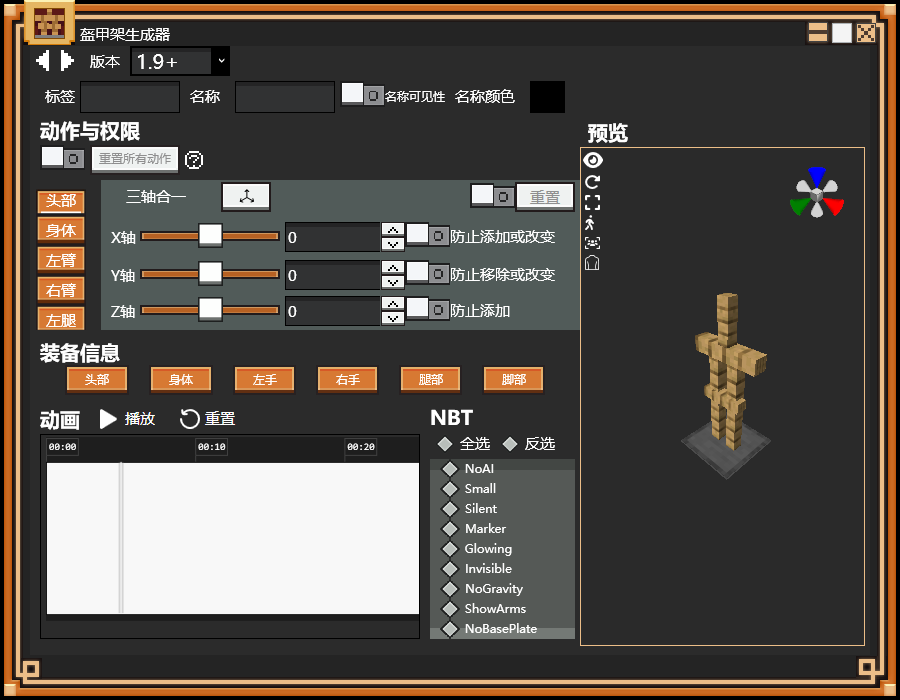Toggle the switch beside 重置 button
Image resolution: width=900 pixels, height=700 pixels.
point(492,196)
